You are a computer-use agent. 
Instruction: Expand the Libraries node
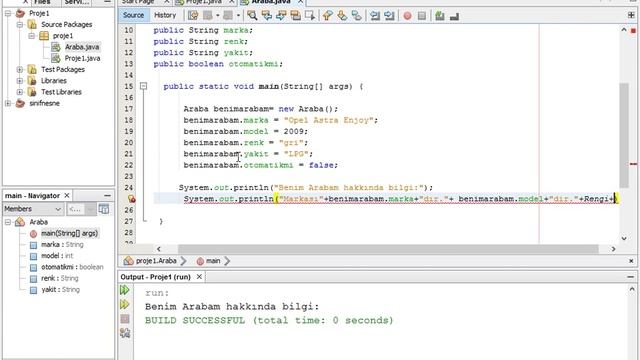(x=20, y=81)
